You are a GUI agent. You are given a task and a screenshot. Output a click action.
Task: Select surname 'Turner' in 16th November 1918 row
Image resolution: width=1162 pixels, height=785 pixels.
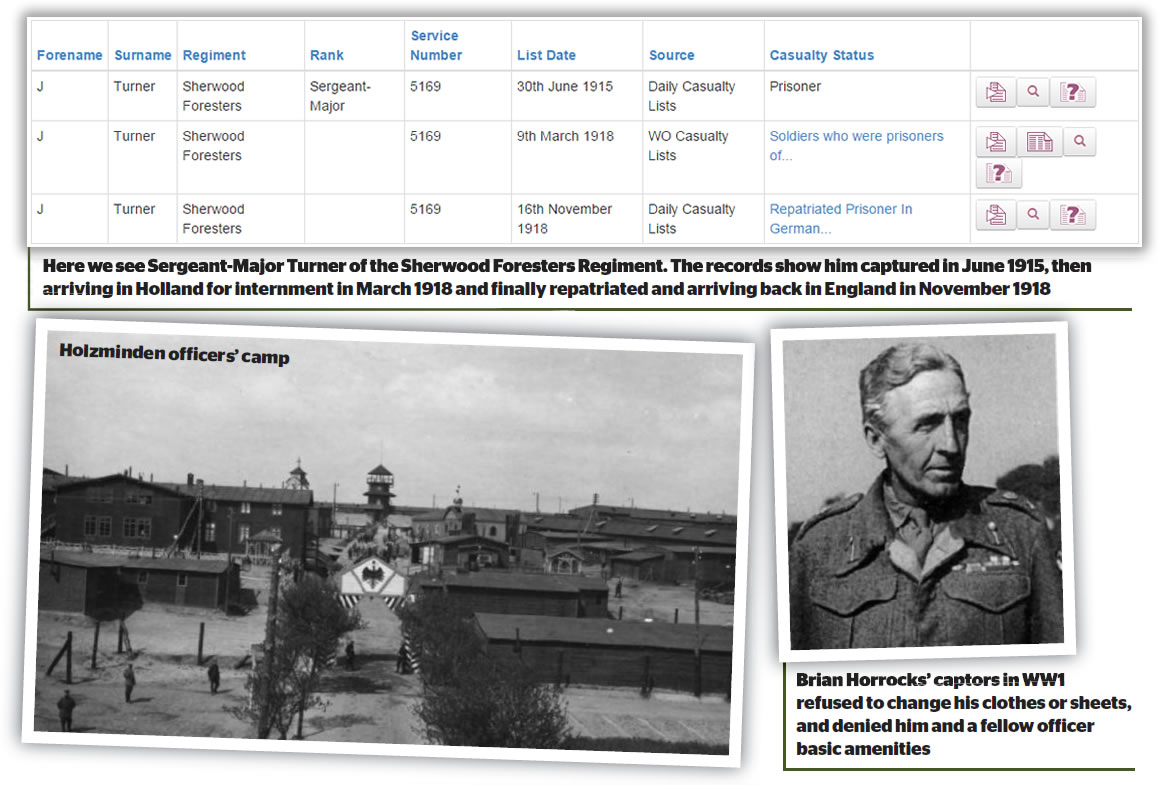click(x=134, y=209)
